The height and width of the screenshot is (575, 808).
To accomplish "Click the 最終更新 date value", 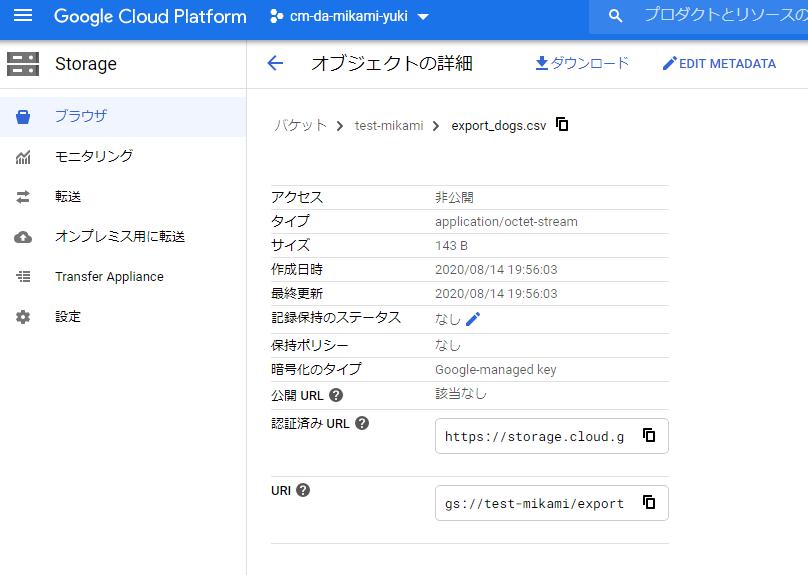I will (496, 294).
